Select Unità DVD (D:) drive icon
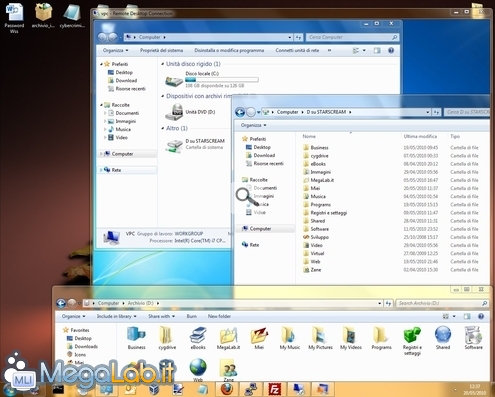The width and height of the screenshot is (495, 397). pyautogui.click(x=174, y=112)
